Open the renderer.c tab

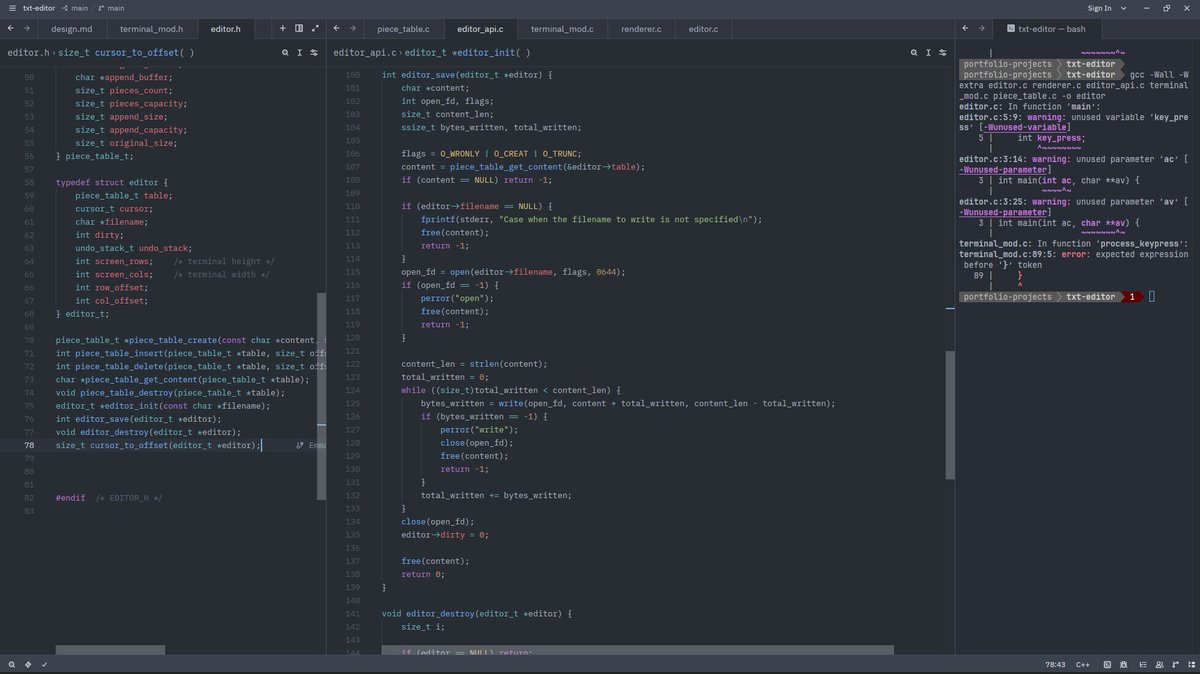tap(641, 29)
